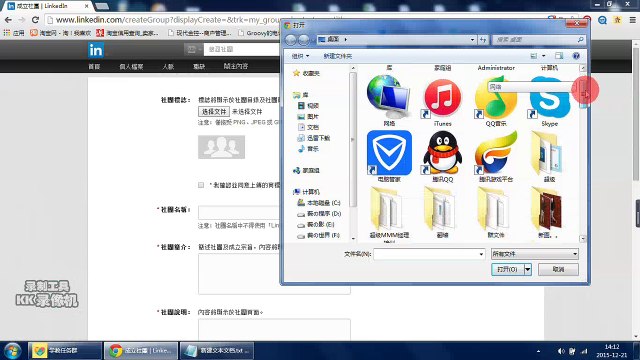Screen dimensions: 640x360
Task: Open the 关注内容 nav item
Action: coord(236,67)
